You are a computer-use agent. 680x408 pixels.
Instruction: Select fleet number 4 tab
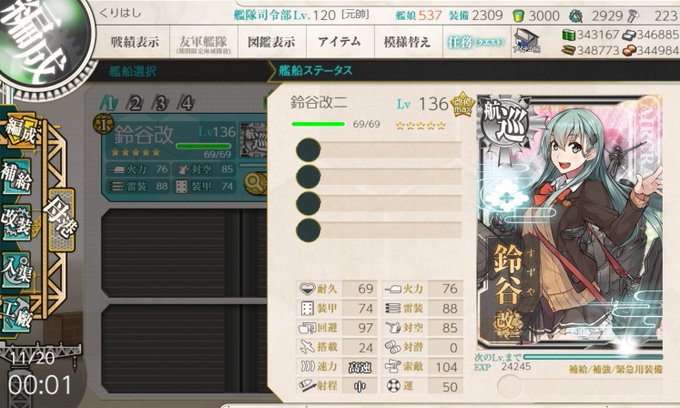coord(186,103)
